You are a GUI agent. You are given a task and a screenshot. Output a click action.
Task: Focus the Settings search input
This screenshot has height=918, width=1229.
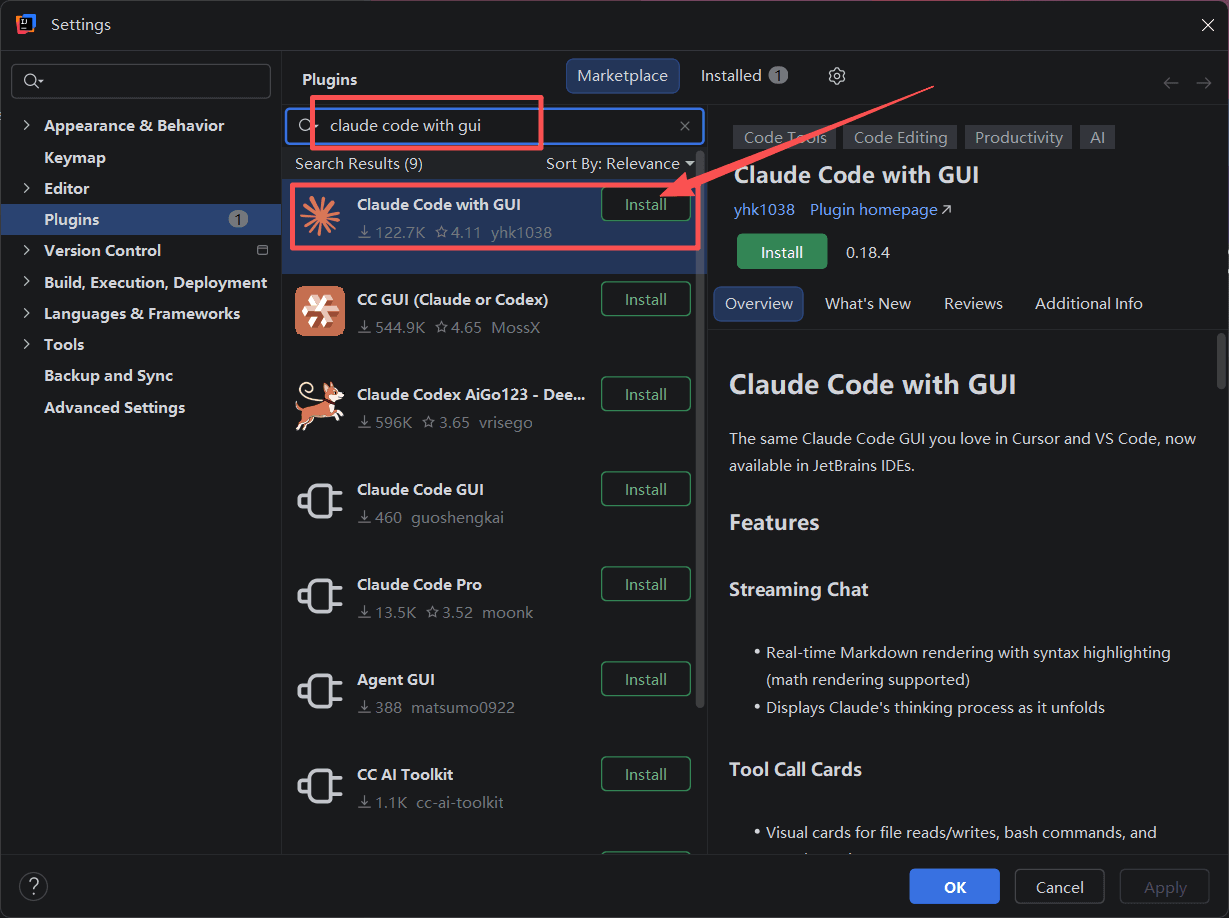(x=141, y=81)
